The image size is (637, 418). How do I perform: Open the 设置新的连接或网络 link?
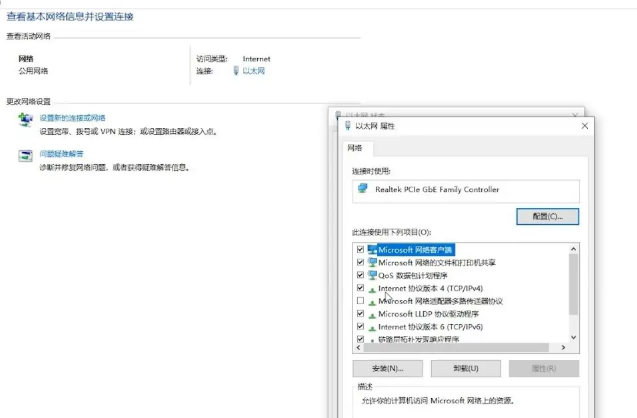coord(72,118)
